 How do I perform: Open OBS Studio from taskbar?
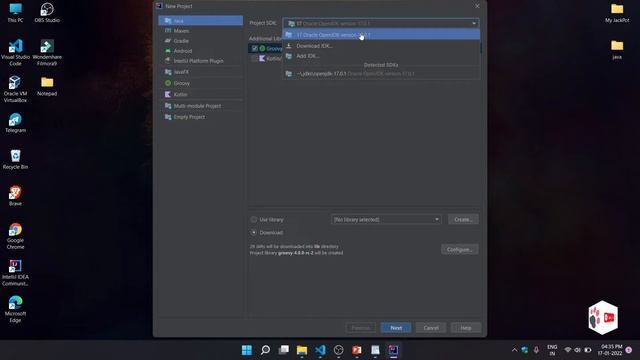pos(338,350)
